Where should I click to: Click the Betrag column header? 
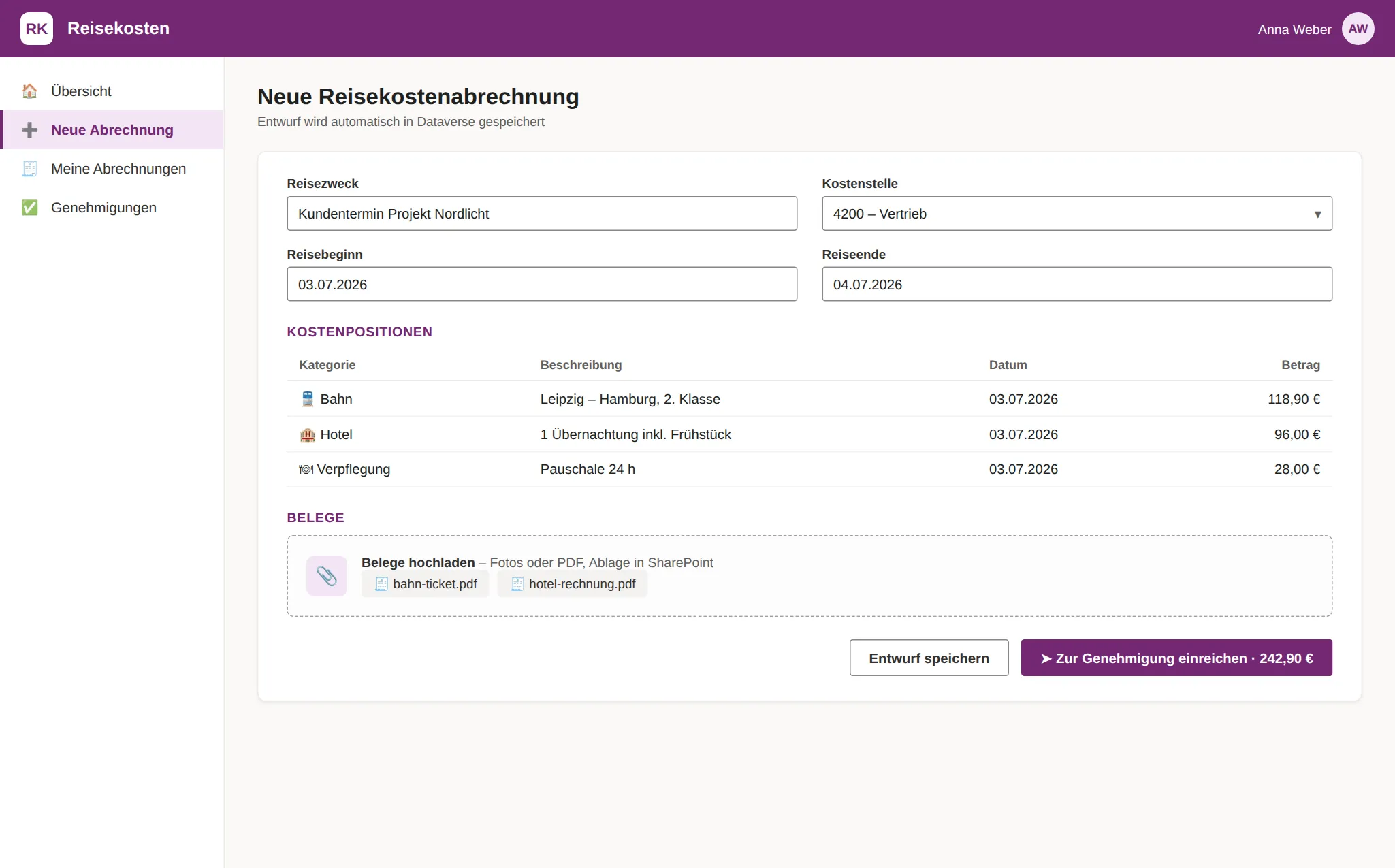[x=1300, y=365]
